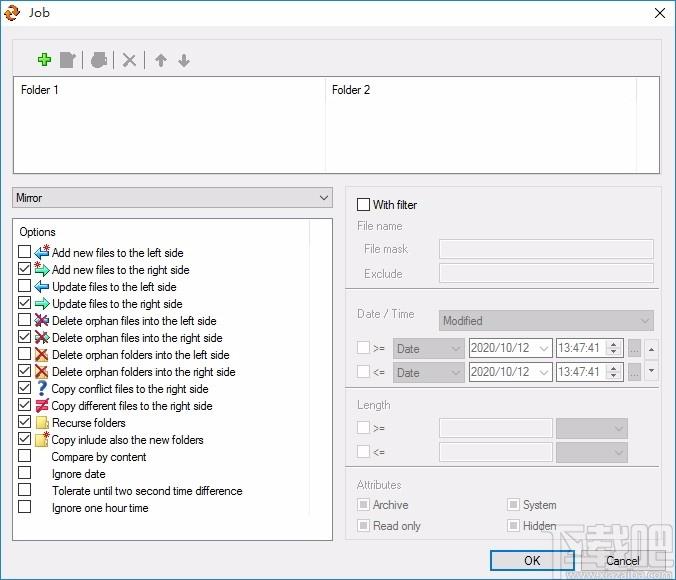Screen dimensions: 676x580
Task: Click the print toolbar icon
Action: [x=99, y=60]
